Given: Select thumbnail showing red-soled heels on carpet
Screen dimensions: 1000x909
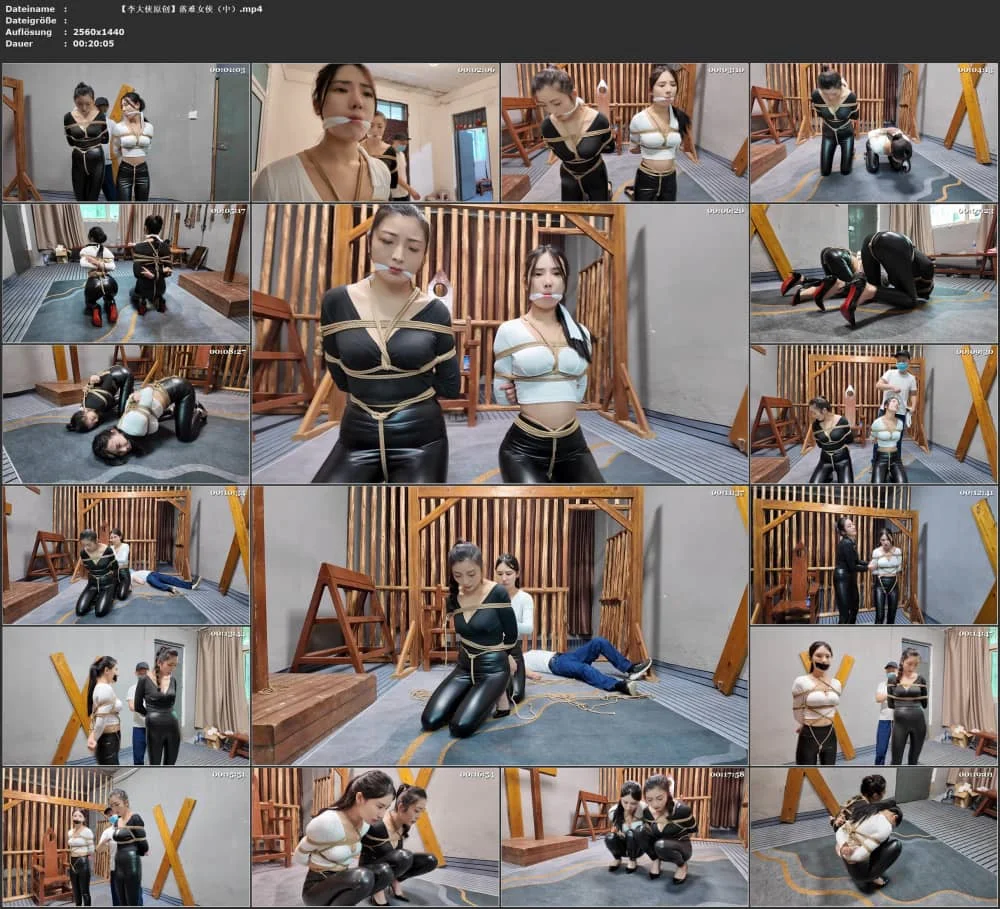Looking at the screenshot, I should tap(873, 274).
